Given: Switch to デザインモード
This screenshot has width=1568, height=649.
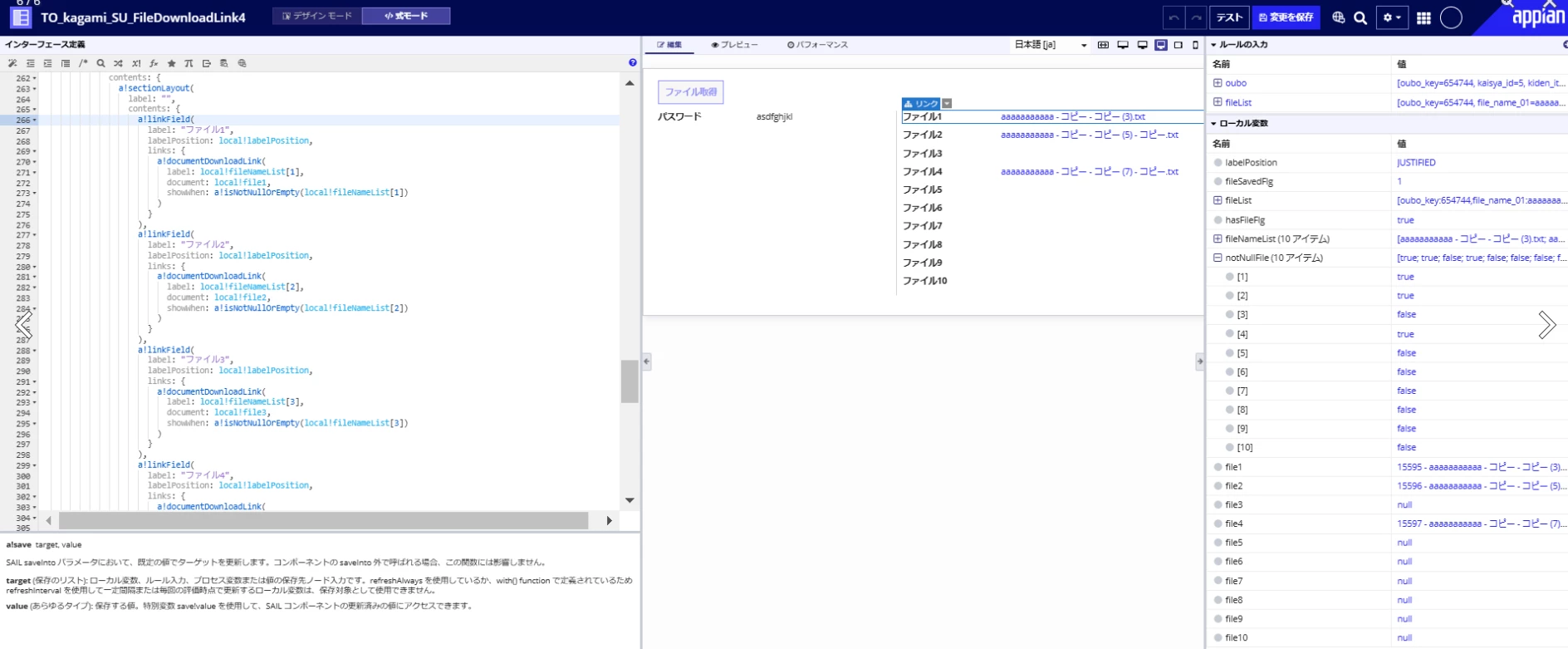Looking at the screenshot, I should 317,16.
